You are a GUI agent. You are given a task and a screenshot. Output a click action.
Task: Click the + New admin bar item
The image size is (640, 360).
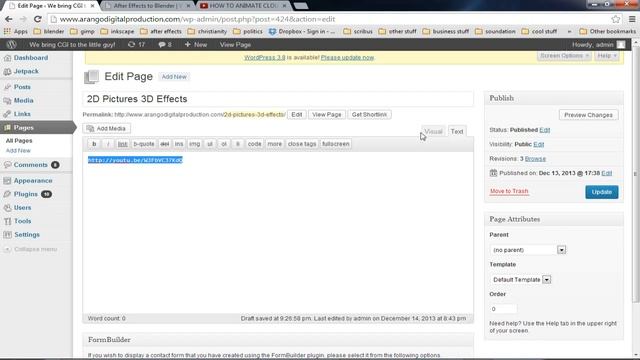tap(196, 44)
